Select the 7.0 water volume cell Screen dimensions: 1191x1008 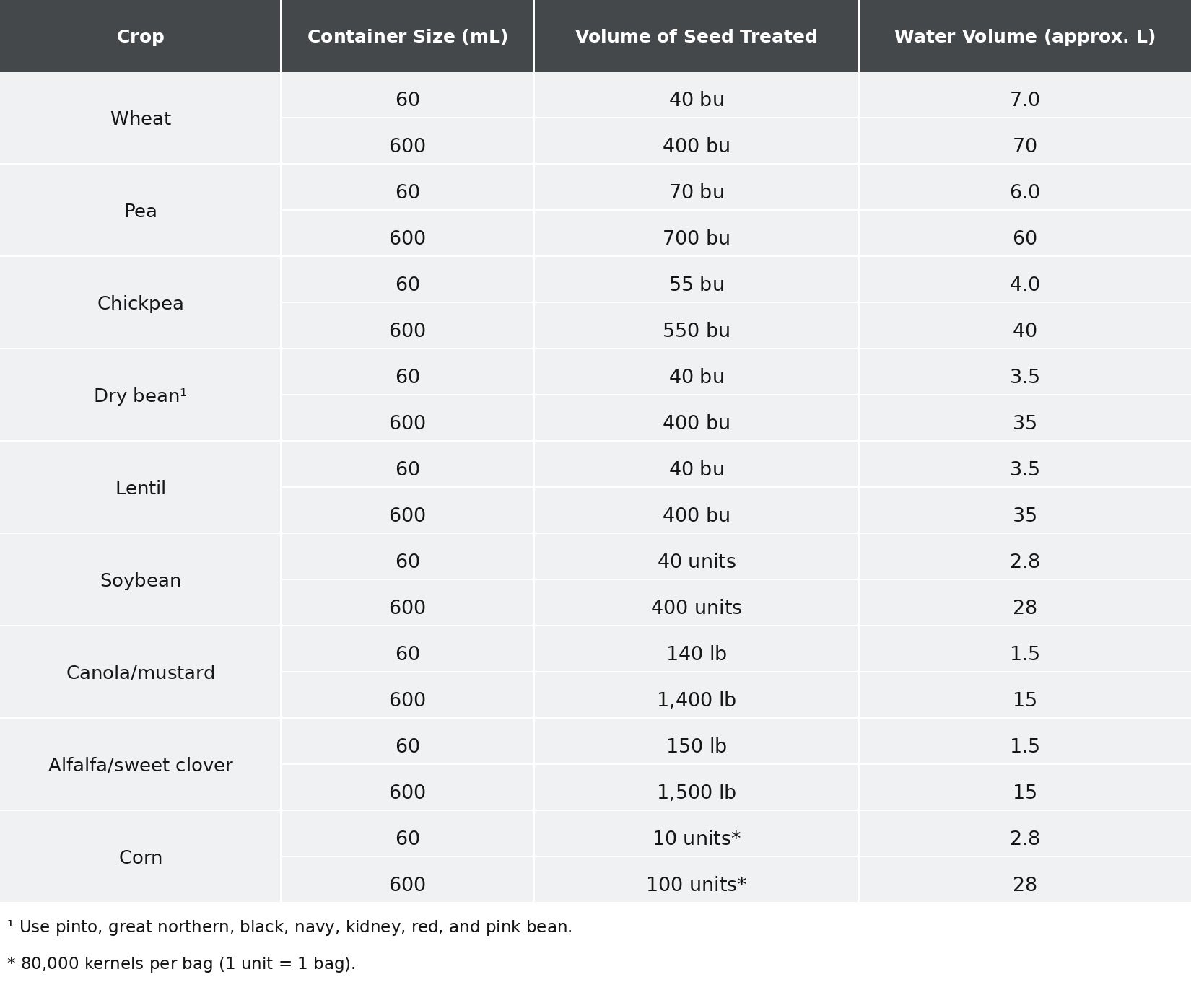1025,99
